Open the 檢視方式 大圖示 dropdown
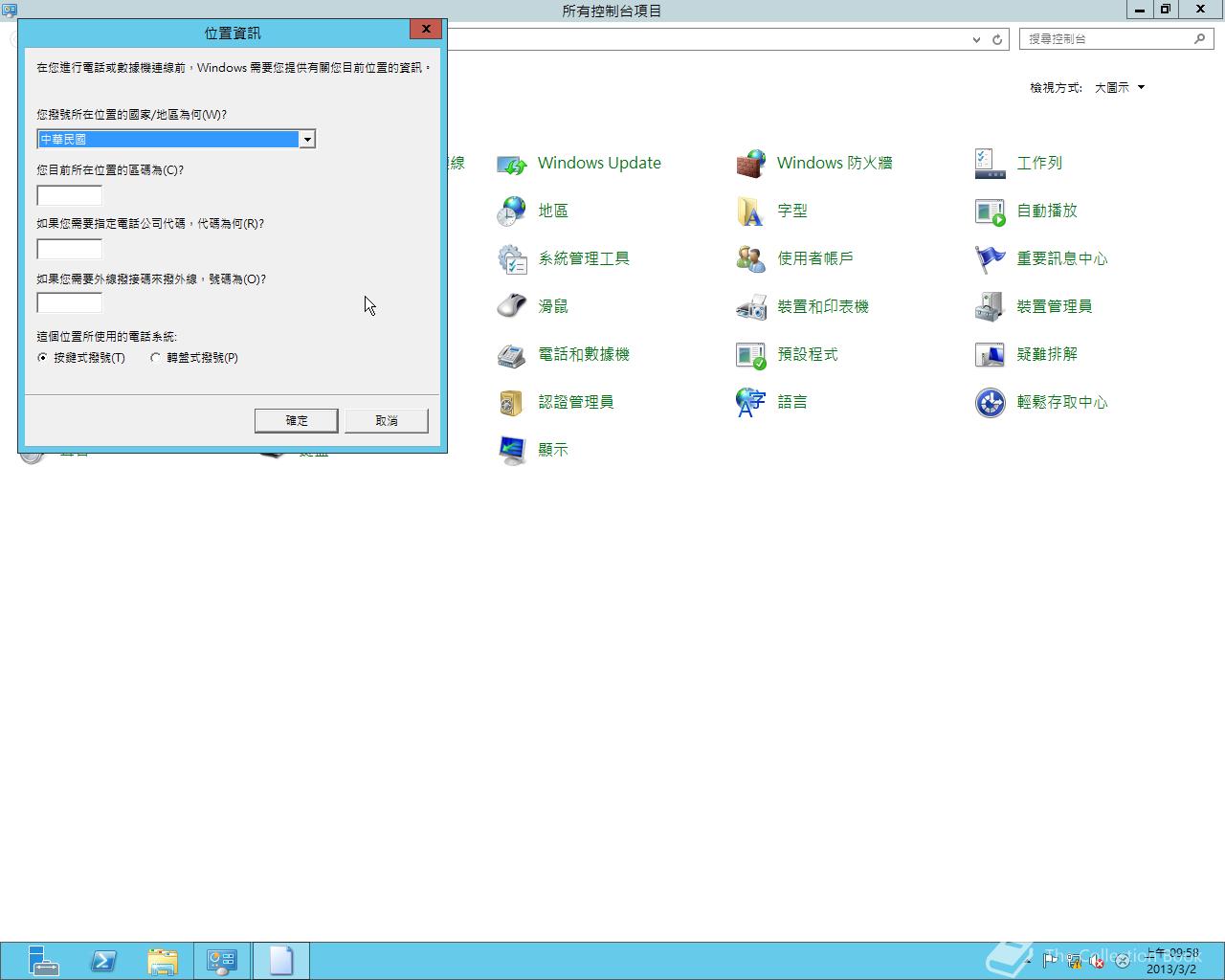Viewport: 1225px width, 980px height. (x=1120, y=88)
